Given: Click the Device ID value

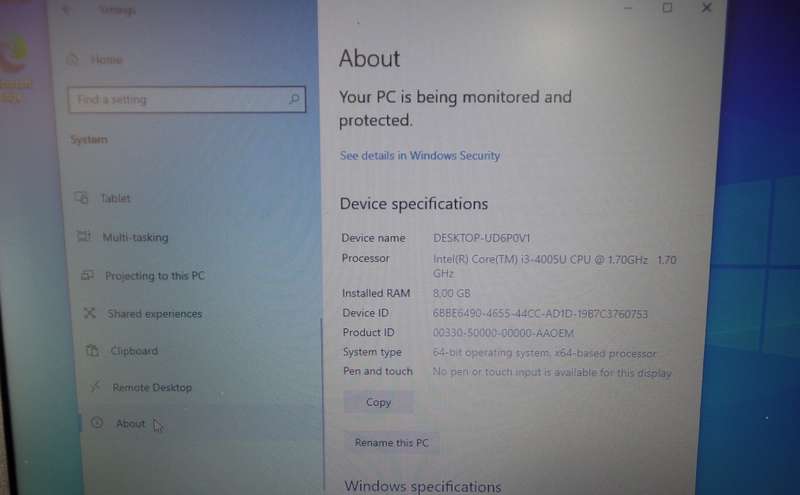Looking at the screenshot, I should pyautogui.click(x=540, y=313).
